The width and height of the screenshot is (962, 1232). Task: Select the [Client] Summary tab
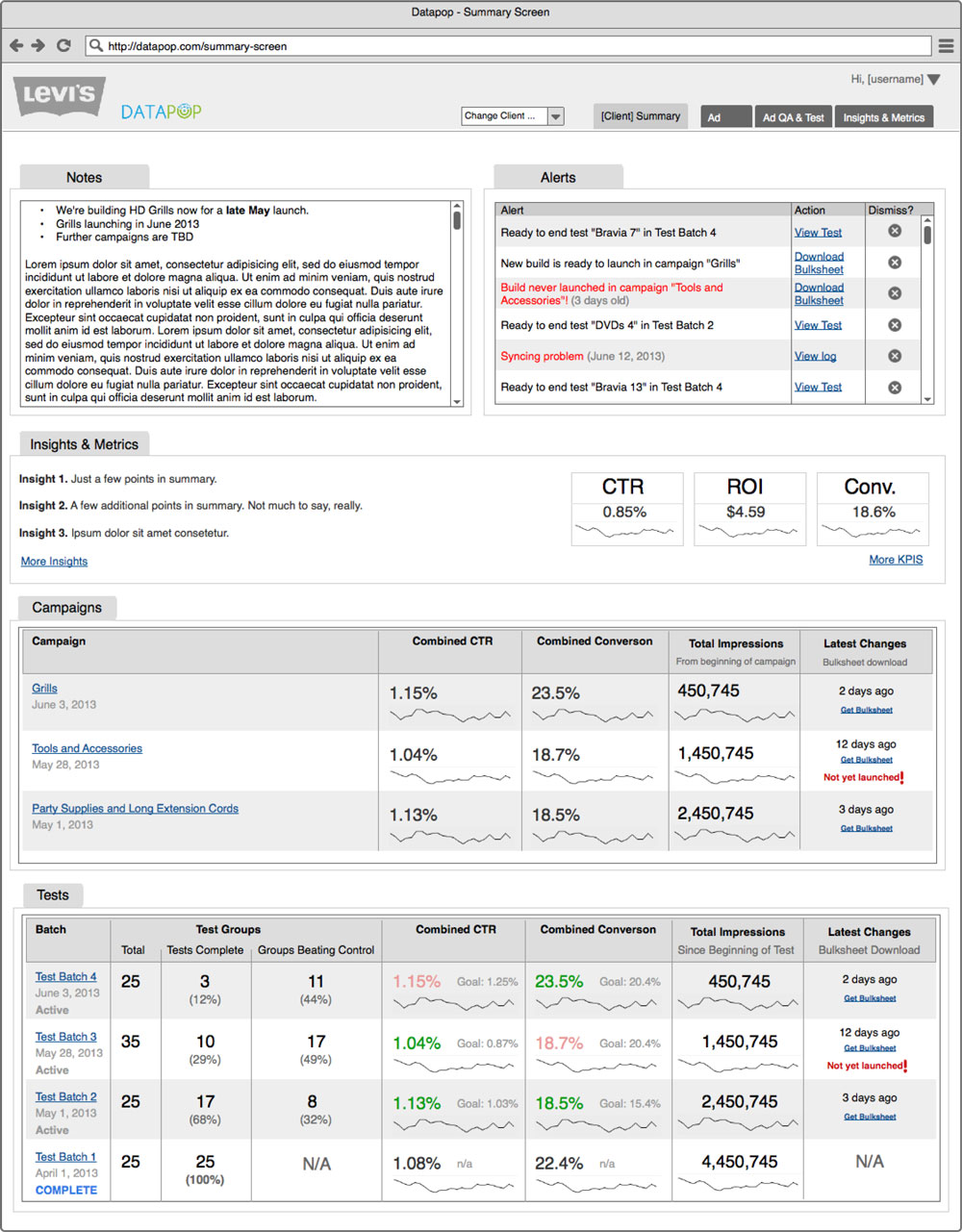tap(640, 116)
